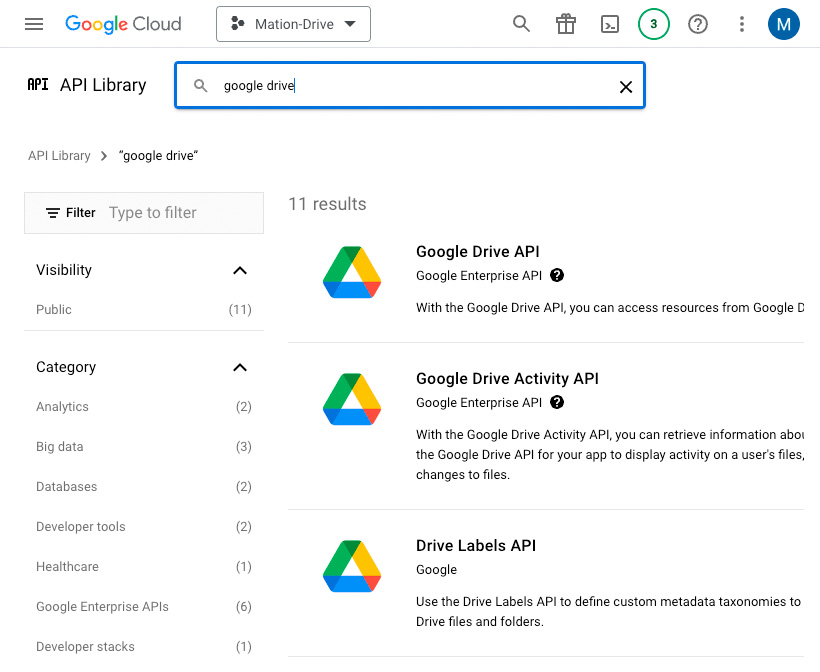820x672 pixels.
Task: Clear the google drive search text
Action: (x=626, y=87)
